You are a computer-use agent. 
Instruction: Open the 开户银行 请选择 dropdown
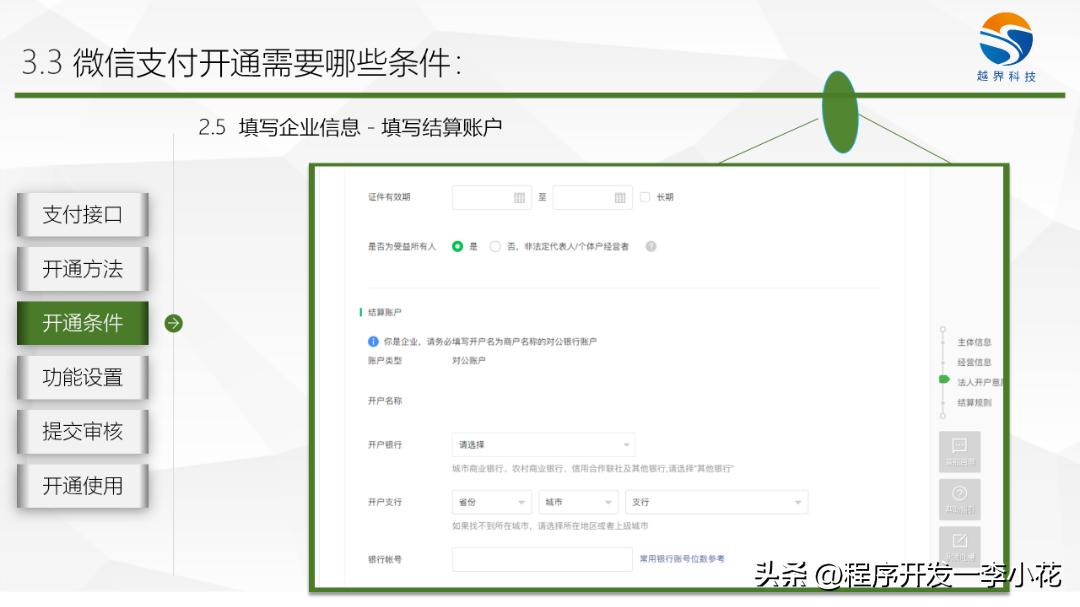543,444
